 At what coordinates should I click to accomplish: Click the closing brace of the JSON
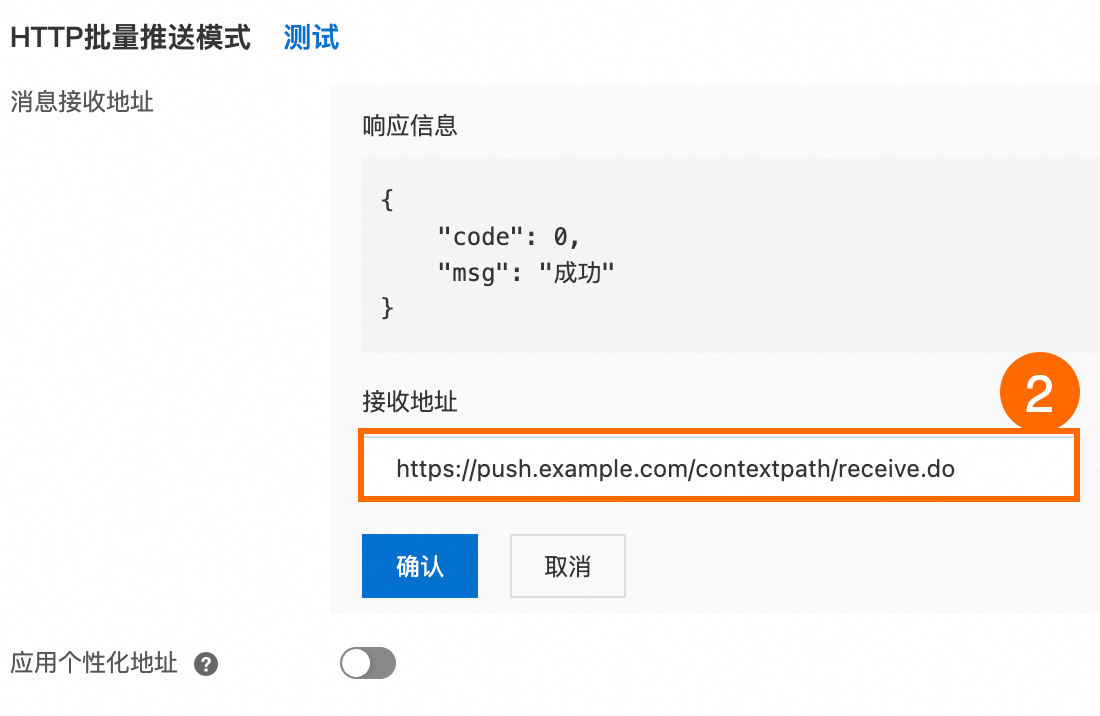(x=387, y=307)
